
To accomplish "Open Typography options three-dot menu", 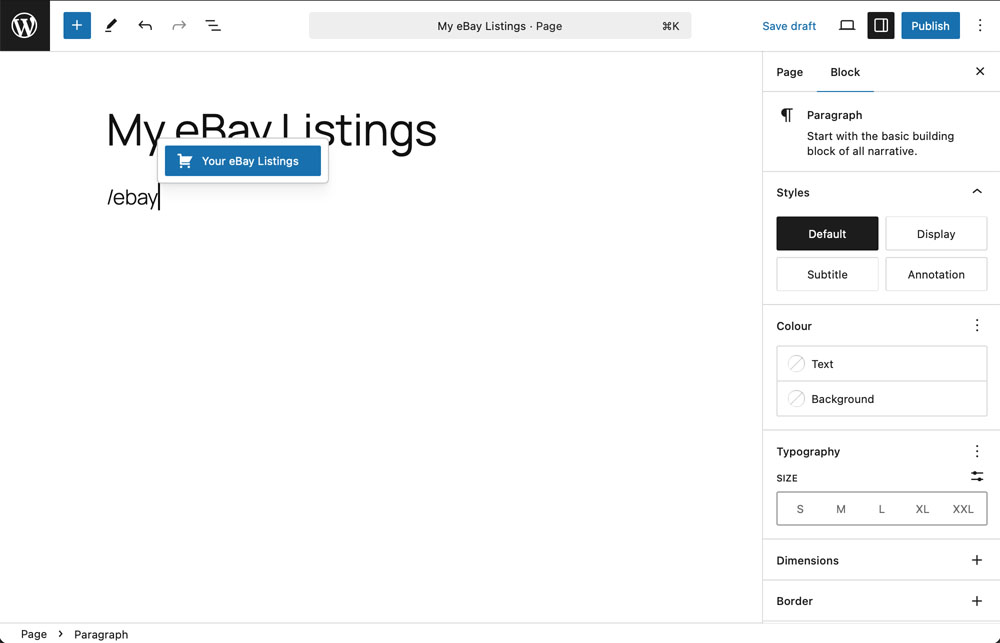I will [976, 451].
